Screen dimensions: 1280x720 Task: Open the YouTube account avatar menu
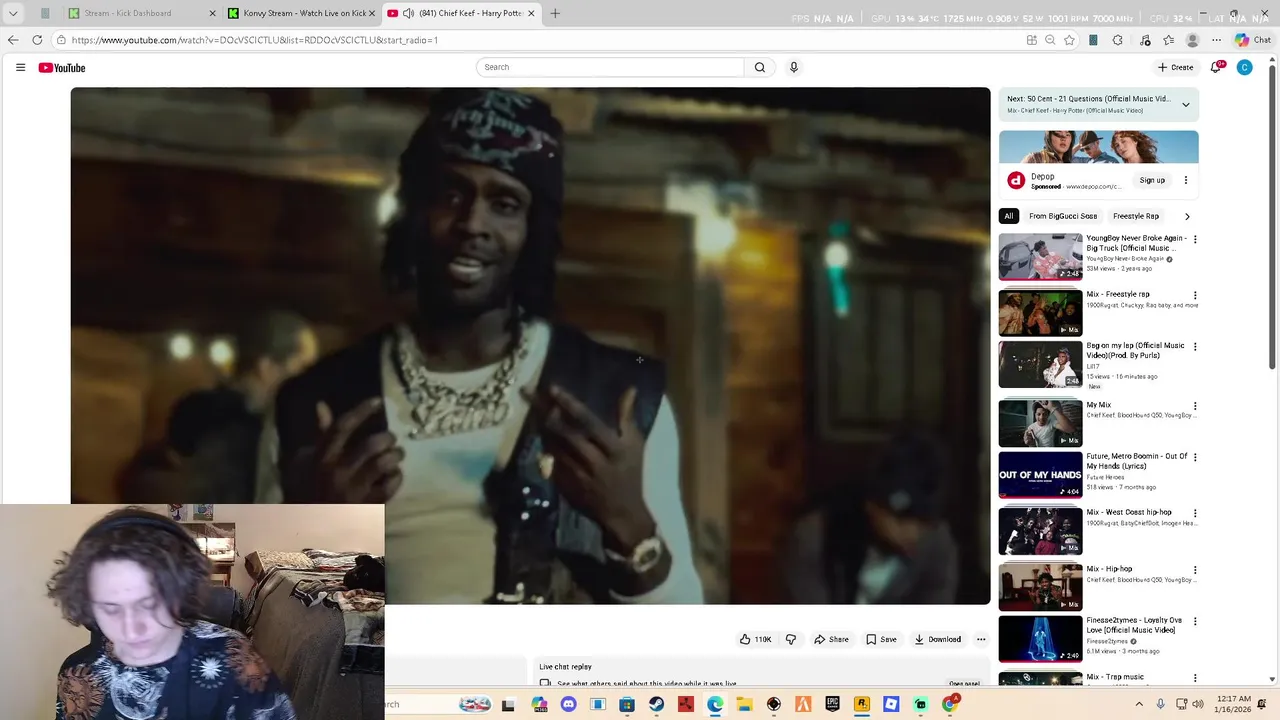1244,67
